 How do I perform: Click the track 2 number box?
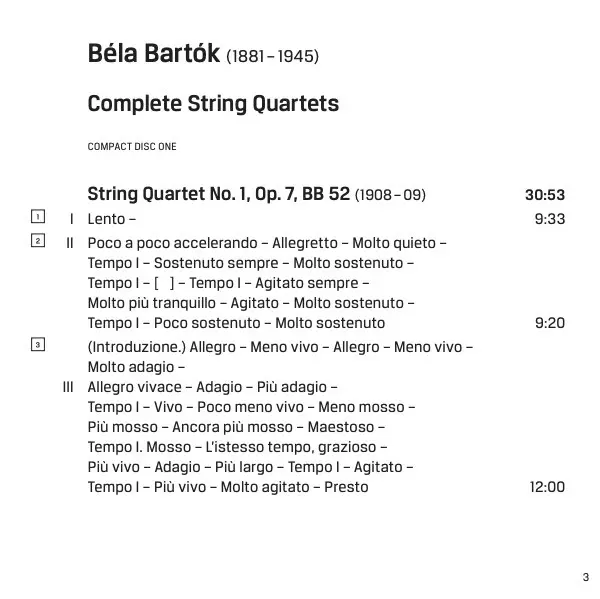click(x=37, y=241)
